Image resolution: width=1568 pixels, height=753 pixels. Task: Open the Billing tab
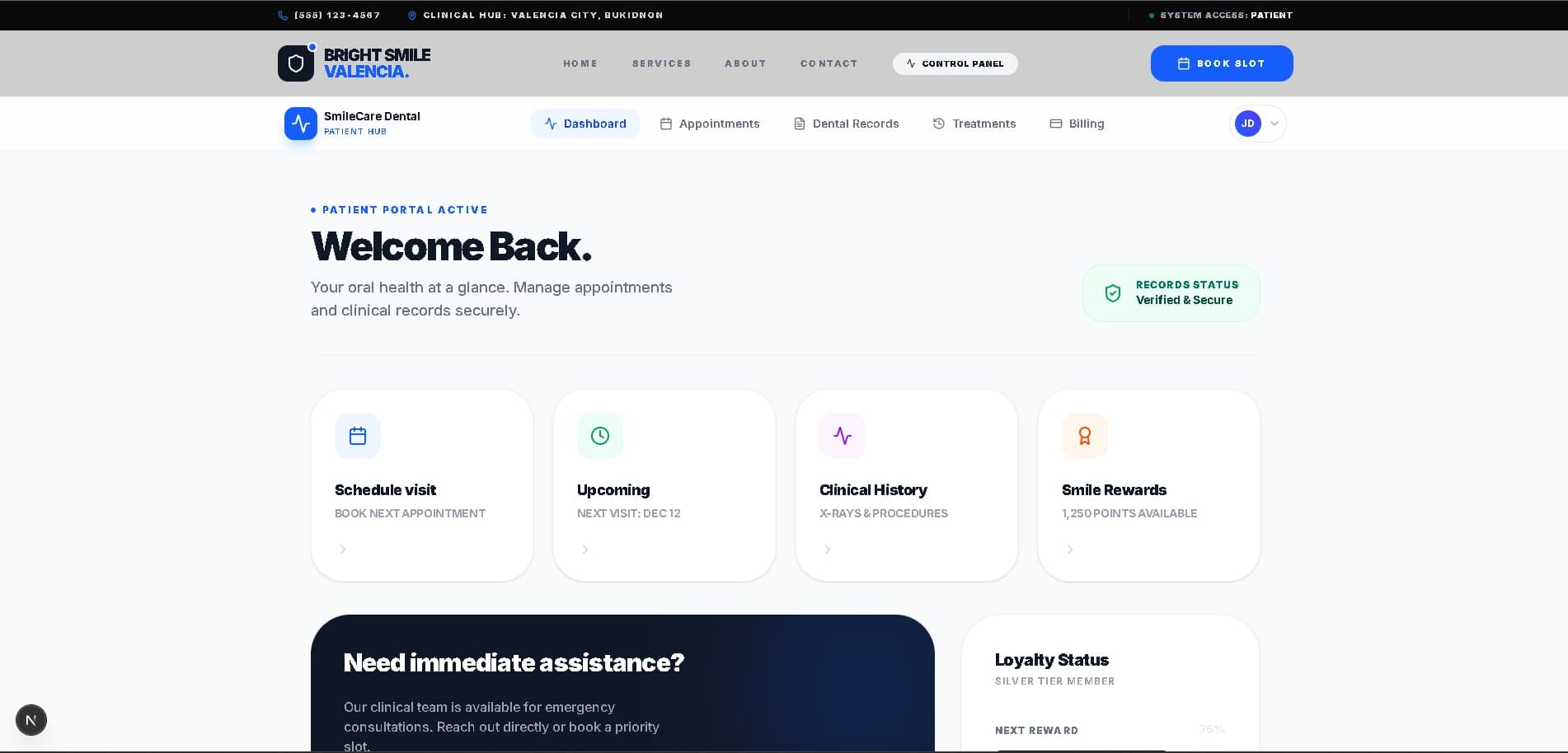[x=1077, y=124]
